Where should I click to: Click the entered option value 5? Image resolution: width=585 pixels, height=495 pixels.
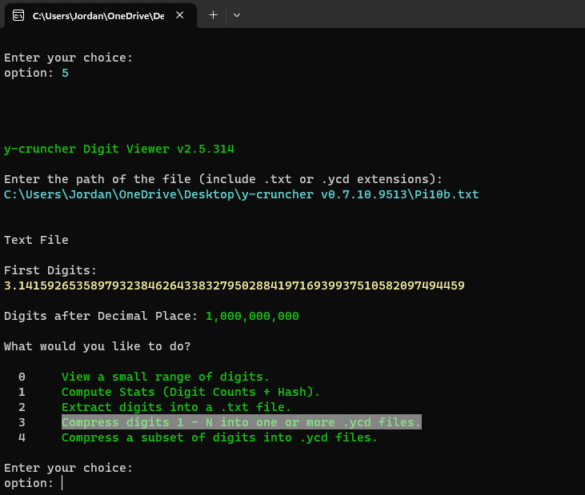pos(65,73)
